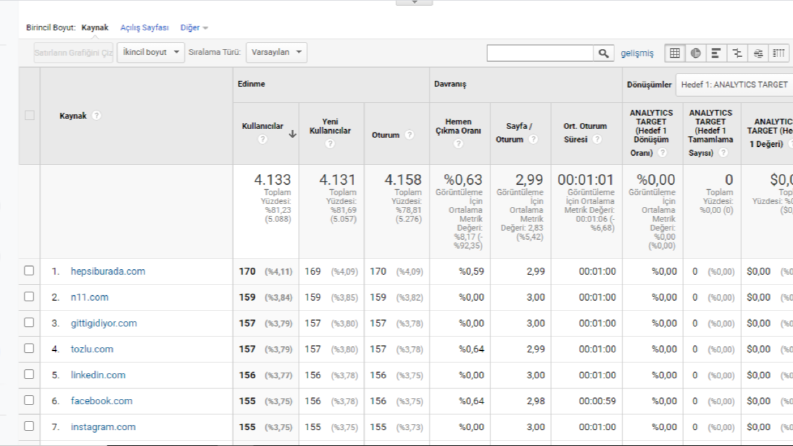Switch to comparison view icon

[737, 53]
